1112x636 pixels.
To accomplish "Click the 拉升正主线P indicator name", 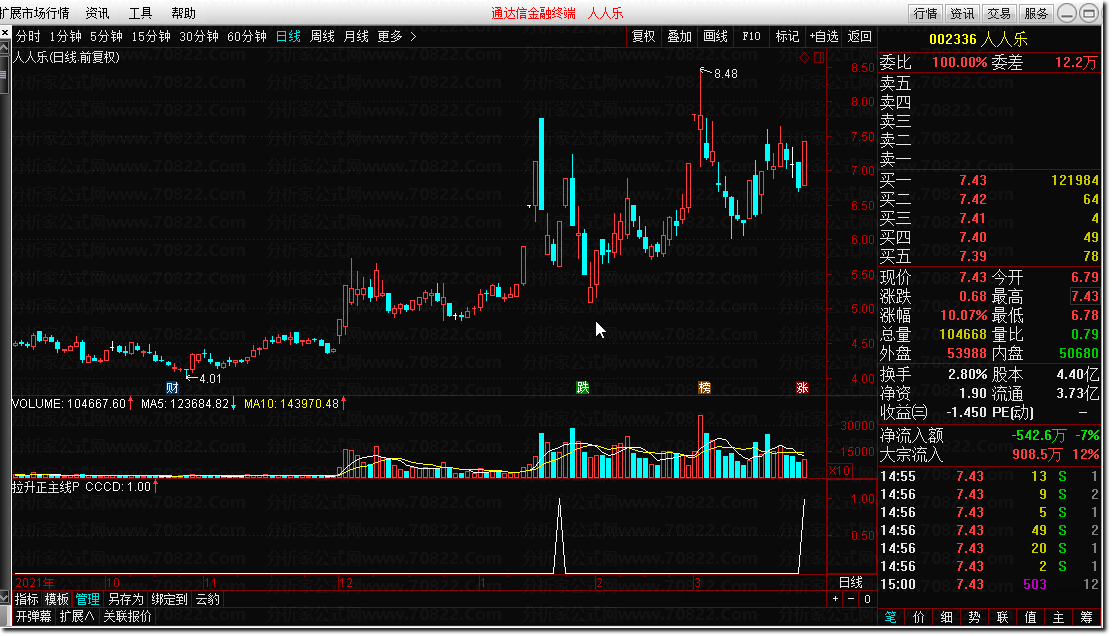I will (45, 487).
